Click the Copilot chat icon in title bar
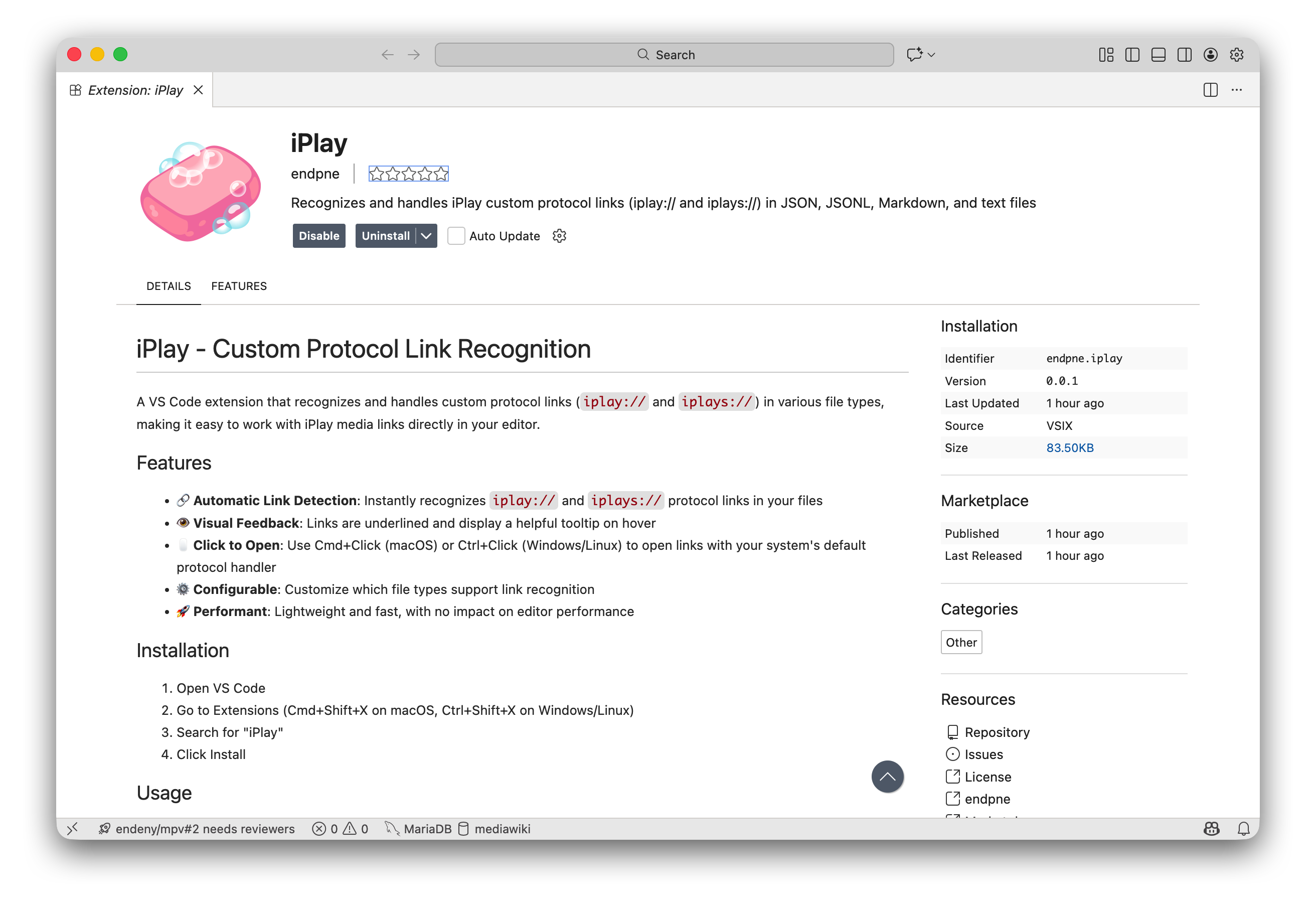 pyautogui.click(x=914, y=55)
